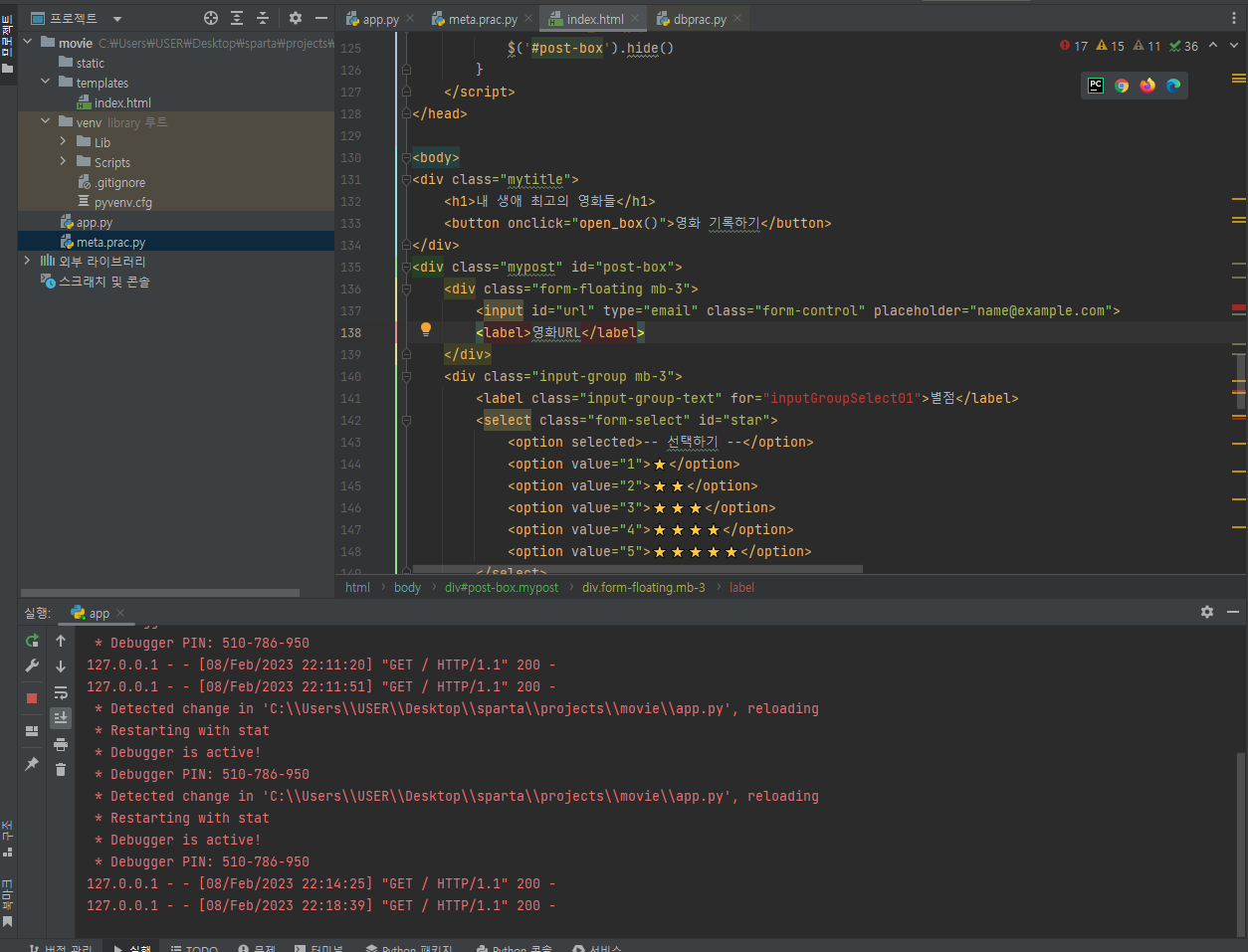Collapse the movie project root folder
This screenshot has width=1248, height=952.
[x=27, y=42]
